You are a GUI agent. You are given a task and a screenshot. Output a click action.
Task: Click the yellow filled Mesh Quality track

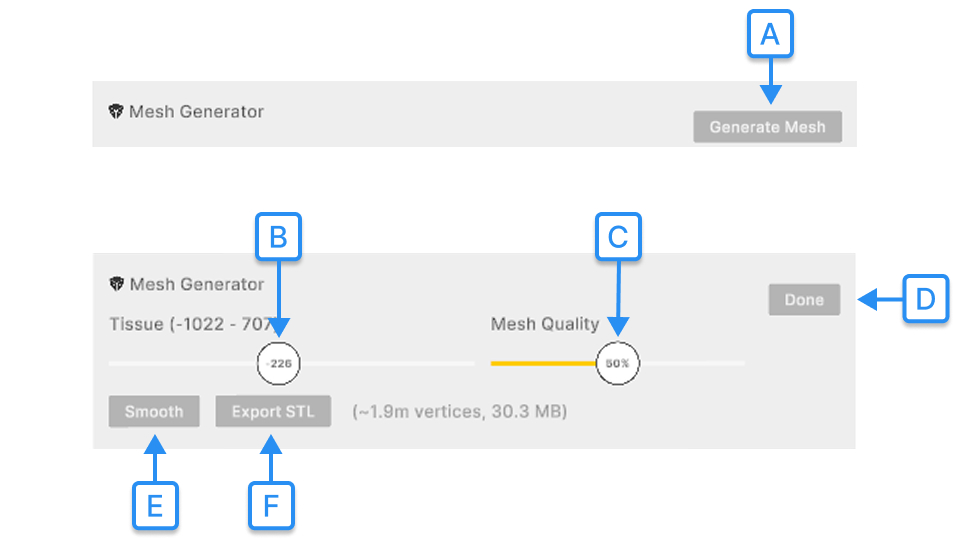click(540, 363)
